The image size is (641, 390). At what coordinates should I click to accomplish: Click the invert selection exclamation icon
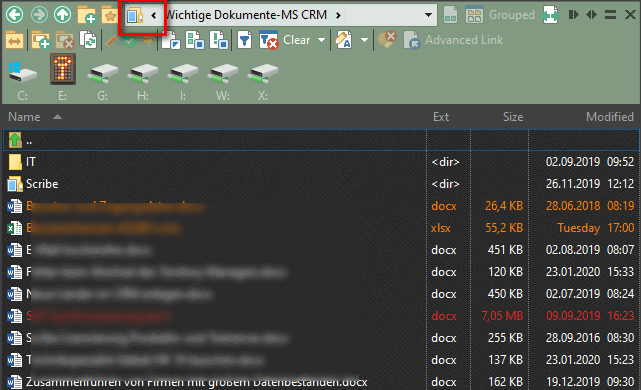pyautogui.click(x=219, y=40)
